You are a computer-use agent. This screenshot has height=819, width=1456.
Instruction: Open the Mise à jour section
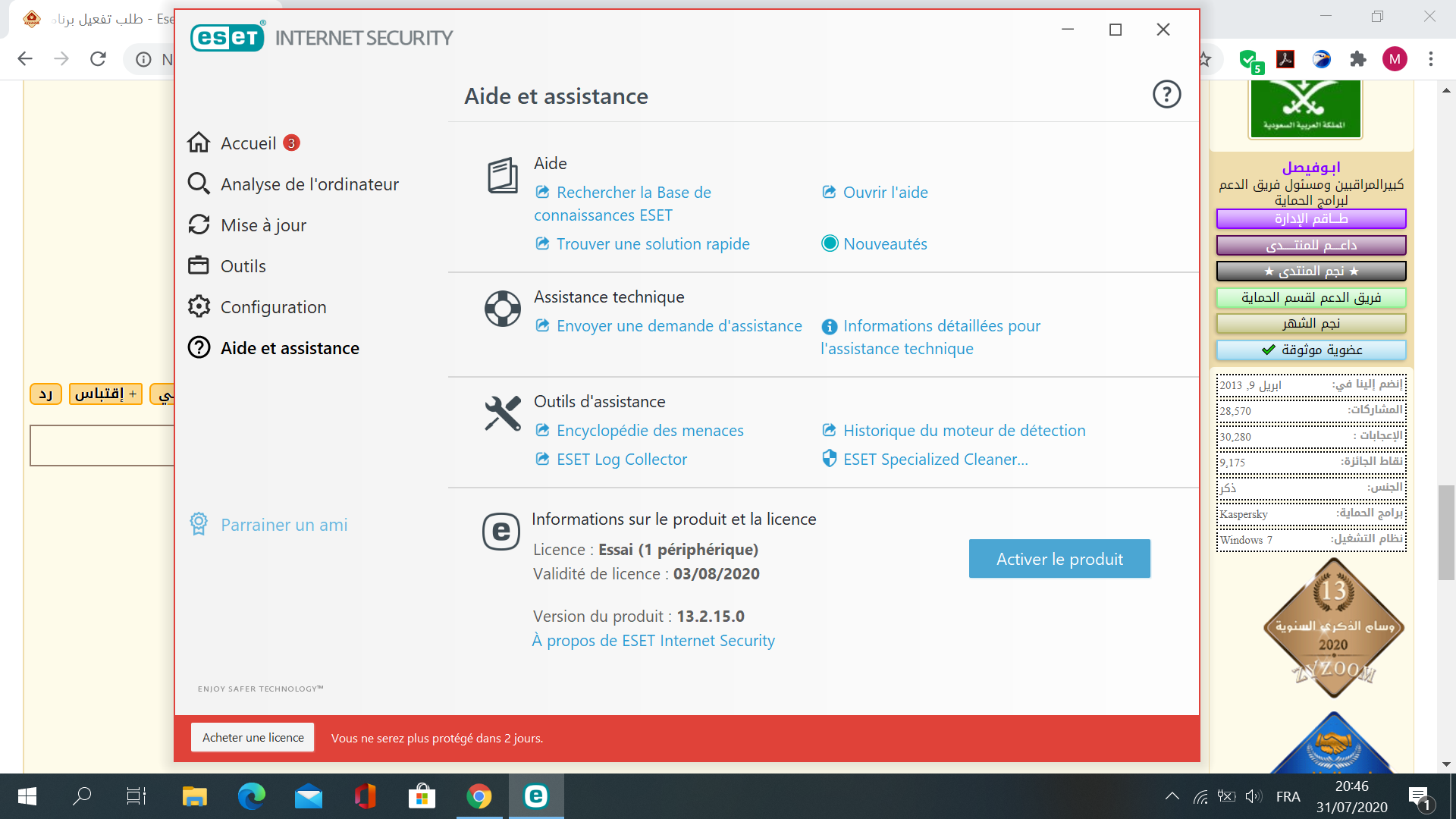click(x=263, y=225)
